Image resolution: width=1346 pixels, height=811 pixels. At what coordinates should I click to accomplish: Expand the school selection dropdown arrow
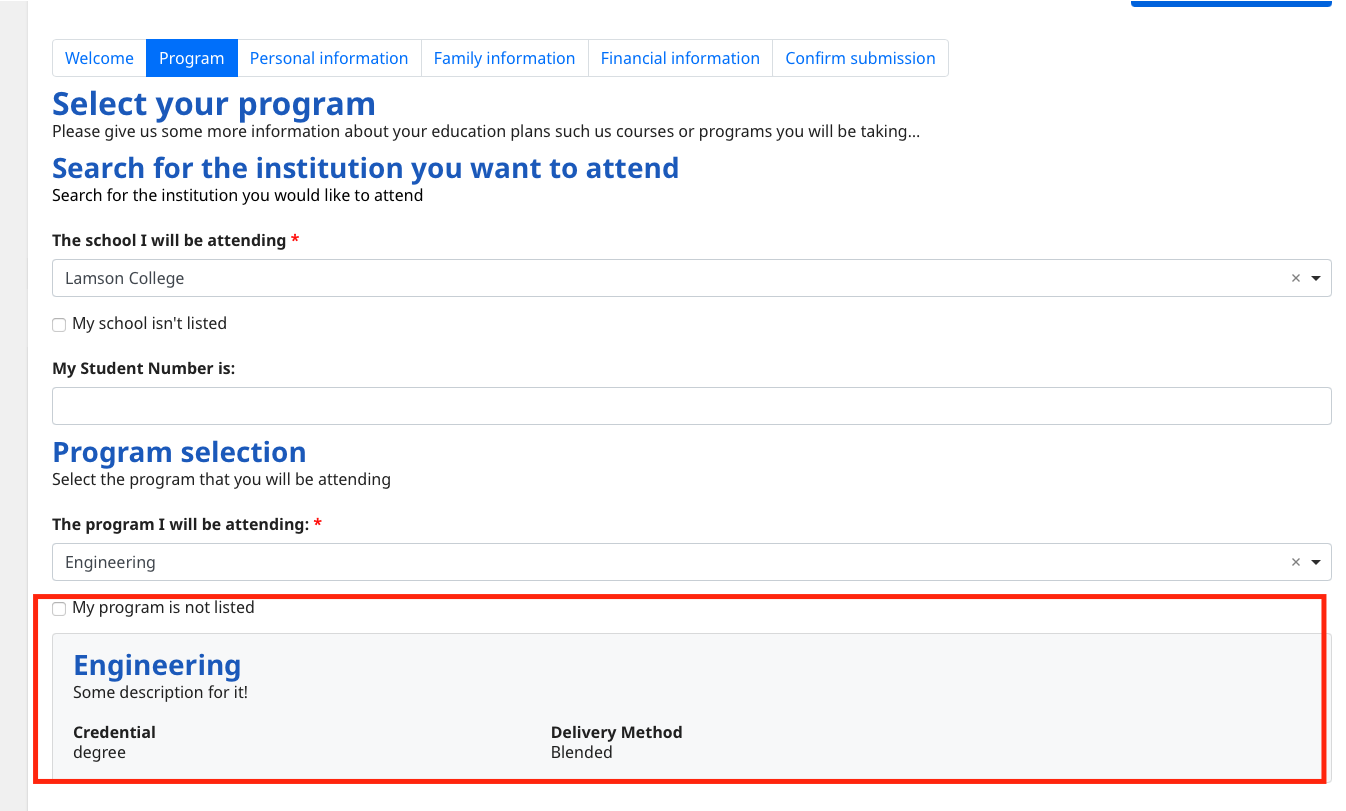1317,278
